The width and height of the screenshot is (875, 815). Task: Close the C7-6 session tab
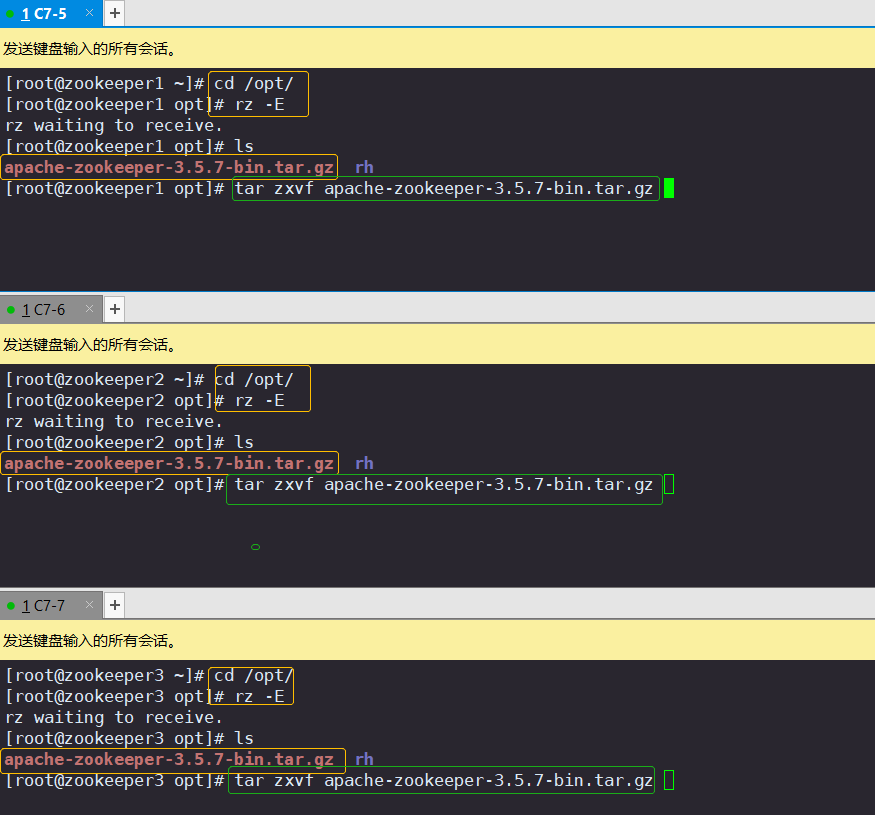89,309
